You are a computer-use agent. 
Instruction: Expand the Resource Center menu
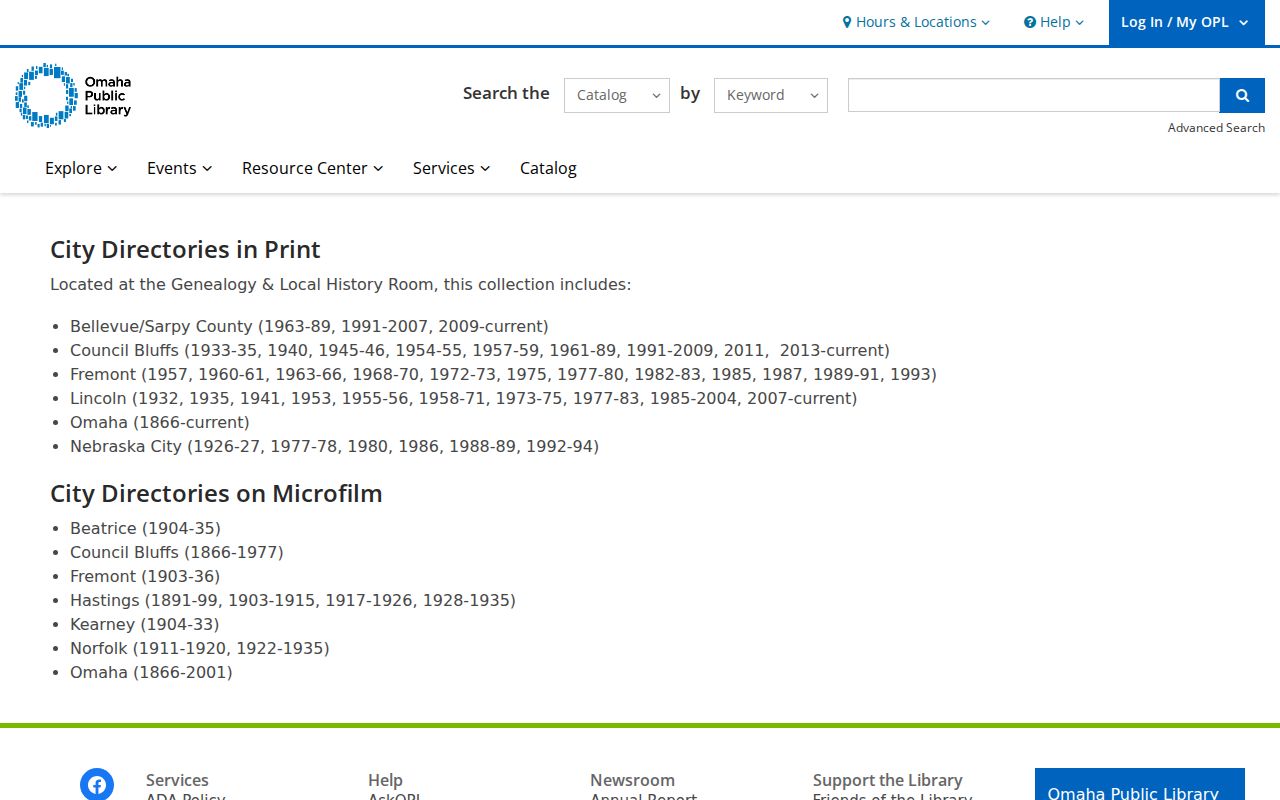pos(313,168)
